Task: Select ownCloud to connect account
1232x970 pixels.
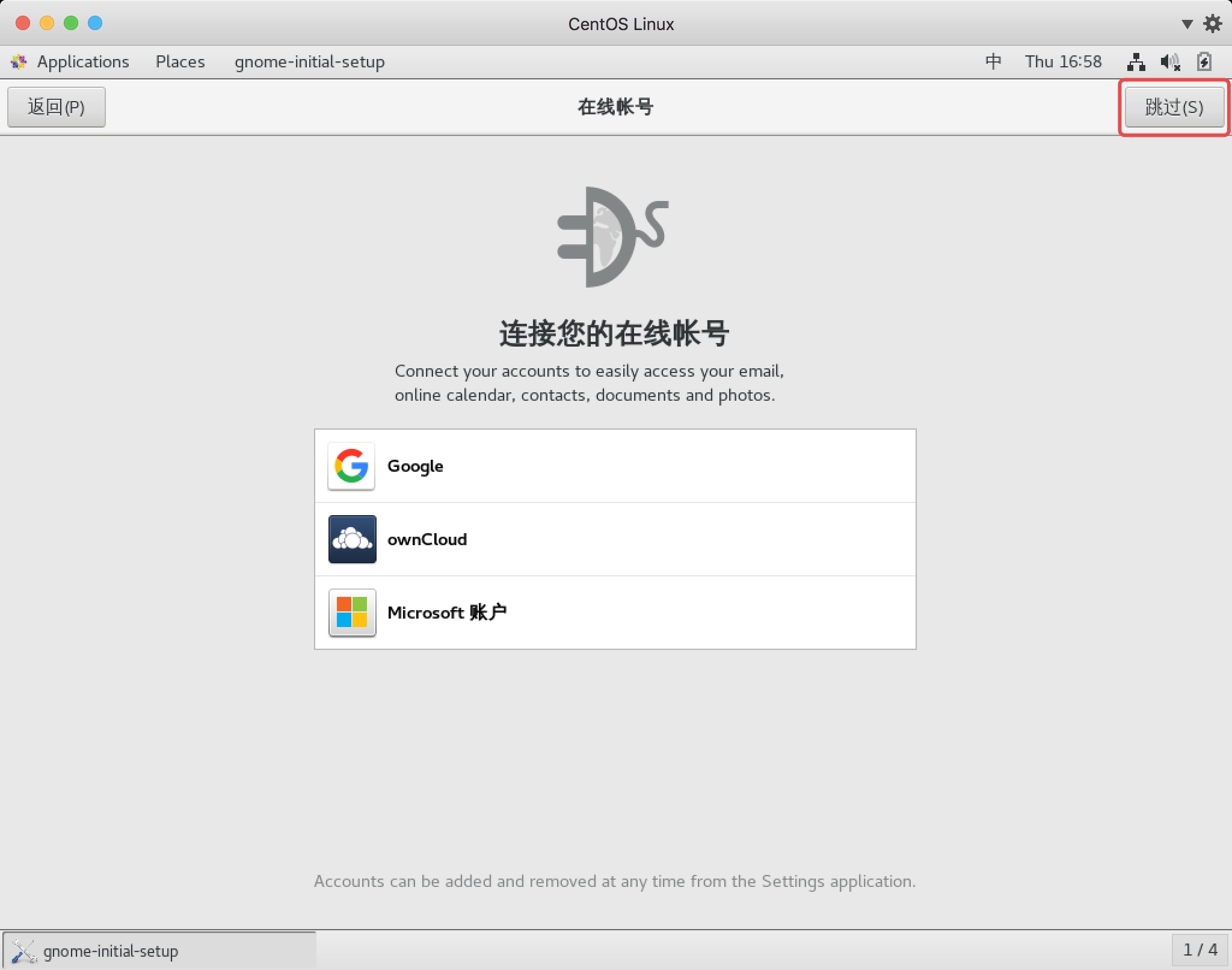Action: point(615,539)
